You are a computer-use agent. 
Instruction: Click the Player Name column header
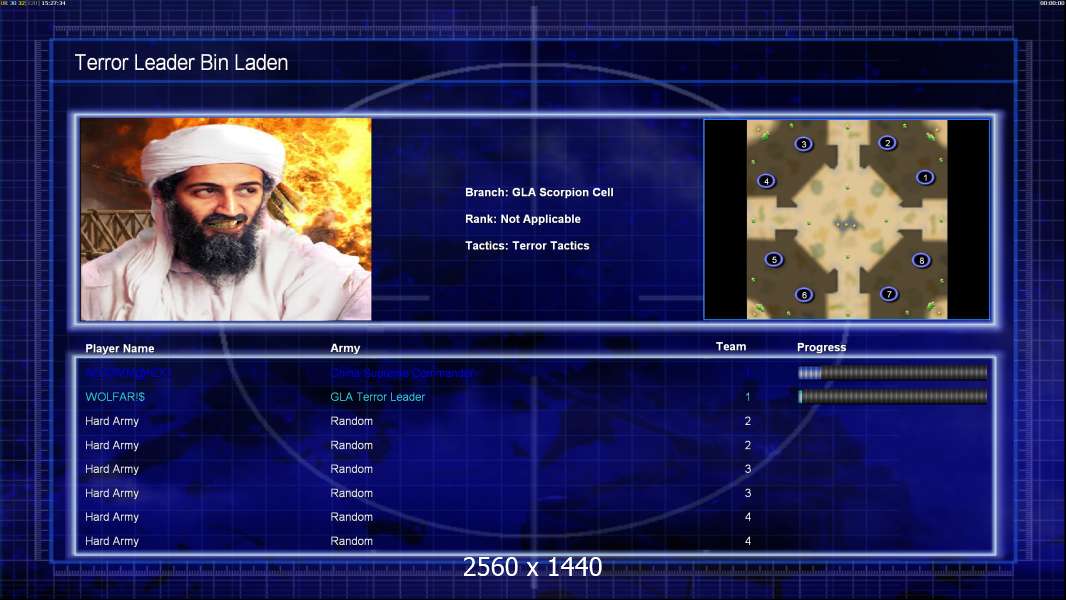click(120, 348)
